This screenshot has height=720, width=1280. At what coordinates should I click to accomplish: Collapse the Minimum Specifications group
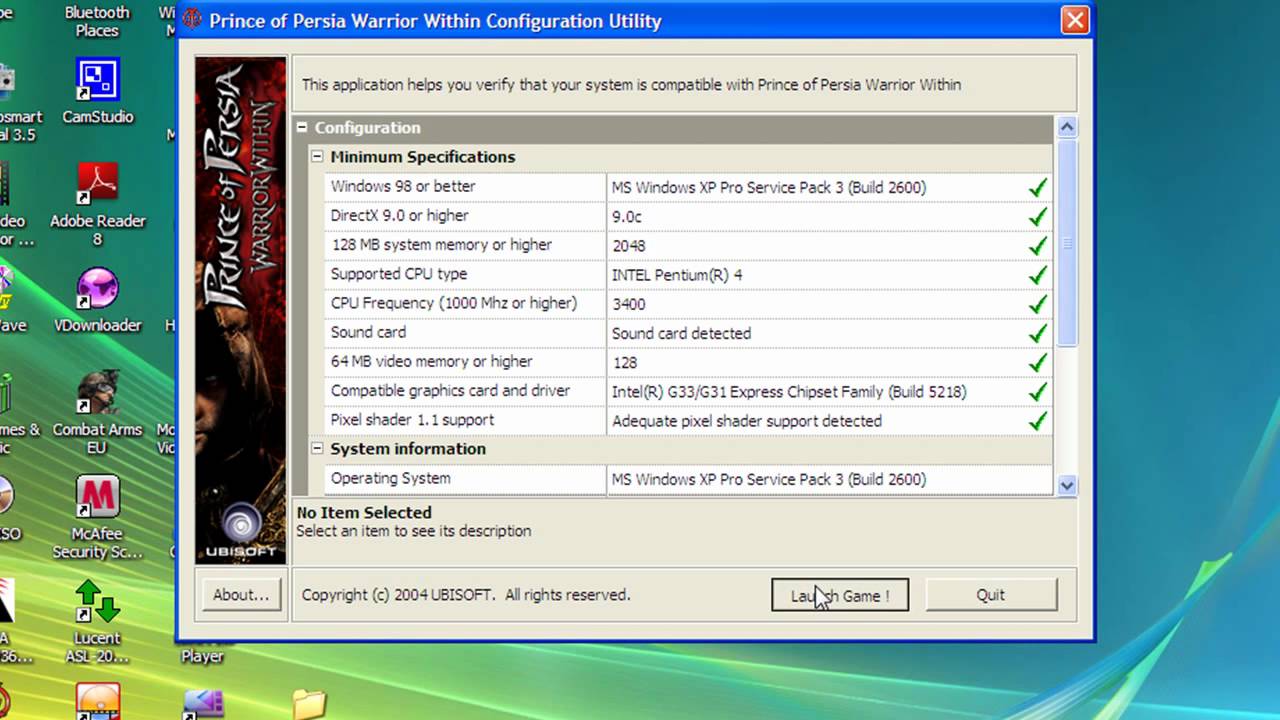(x=317, y=157)
